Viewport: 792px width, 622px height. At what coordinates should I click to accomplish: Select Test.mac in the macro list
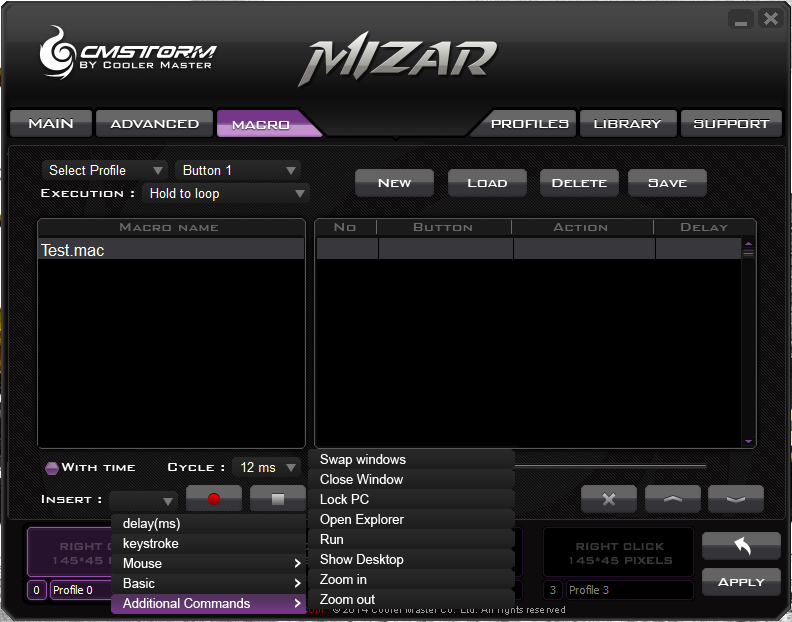click(170, 250)
